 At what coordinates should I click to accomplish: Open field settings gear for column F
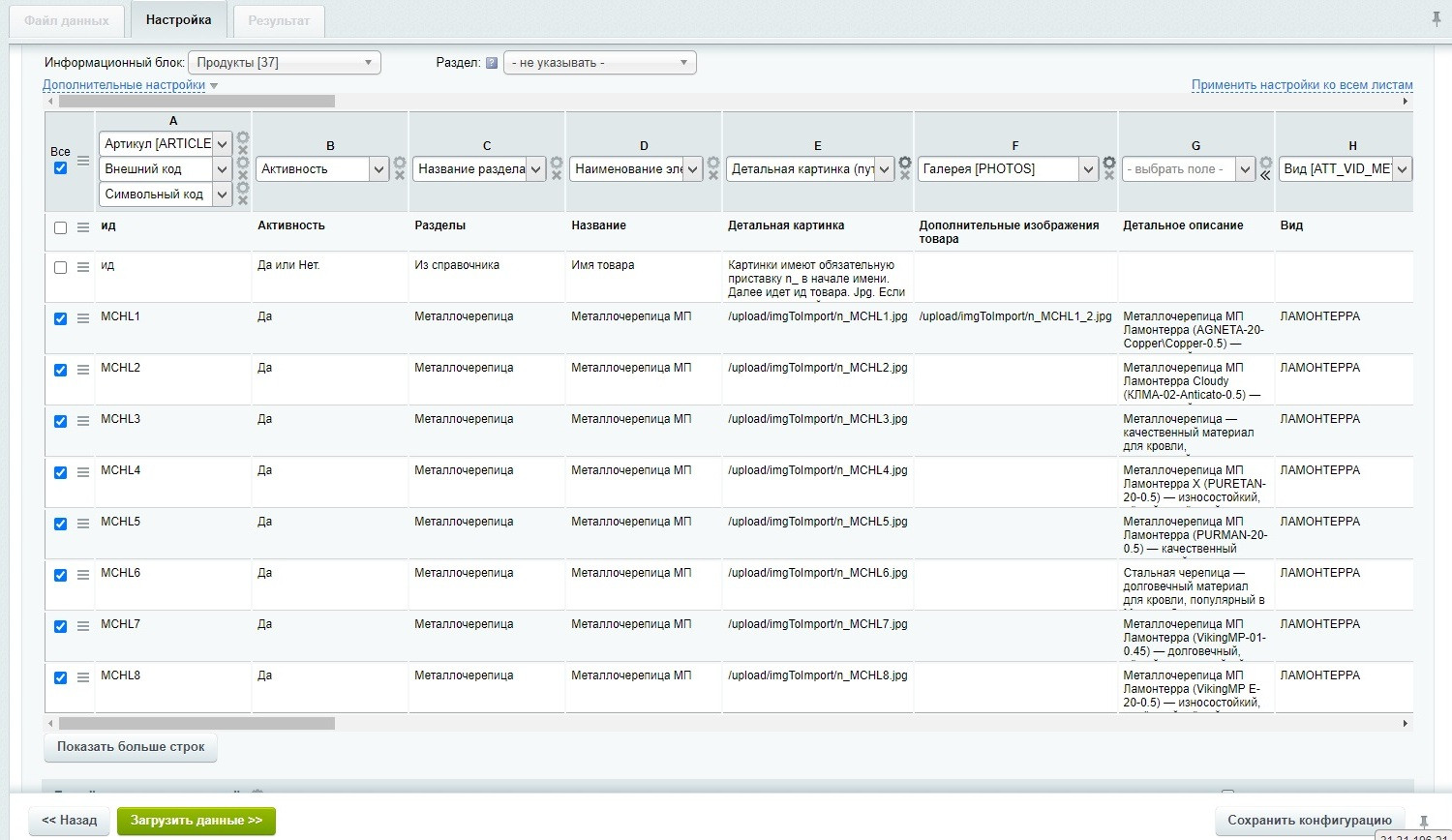pyautogui.click(x=1109, y=163)
